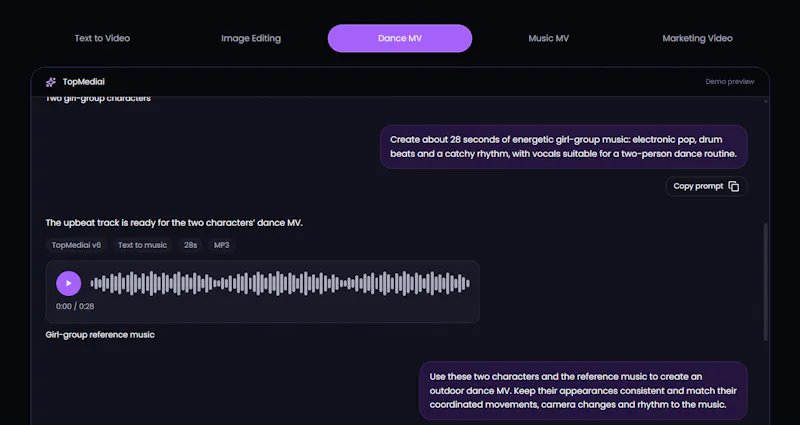Click the copy icon in Copy prompt
Viewport: 800px width, 425px height.
coord(734,186)
